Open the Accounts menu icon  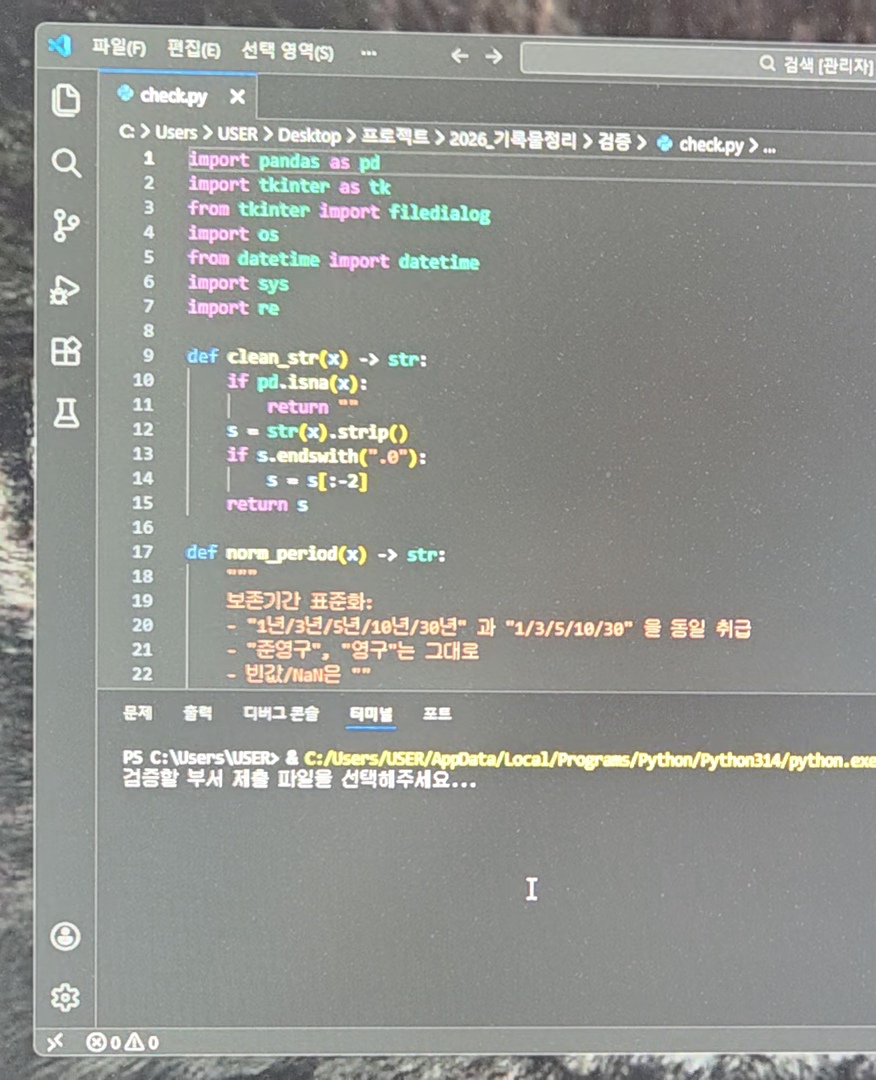pos(65,937)
